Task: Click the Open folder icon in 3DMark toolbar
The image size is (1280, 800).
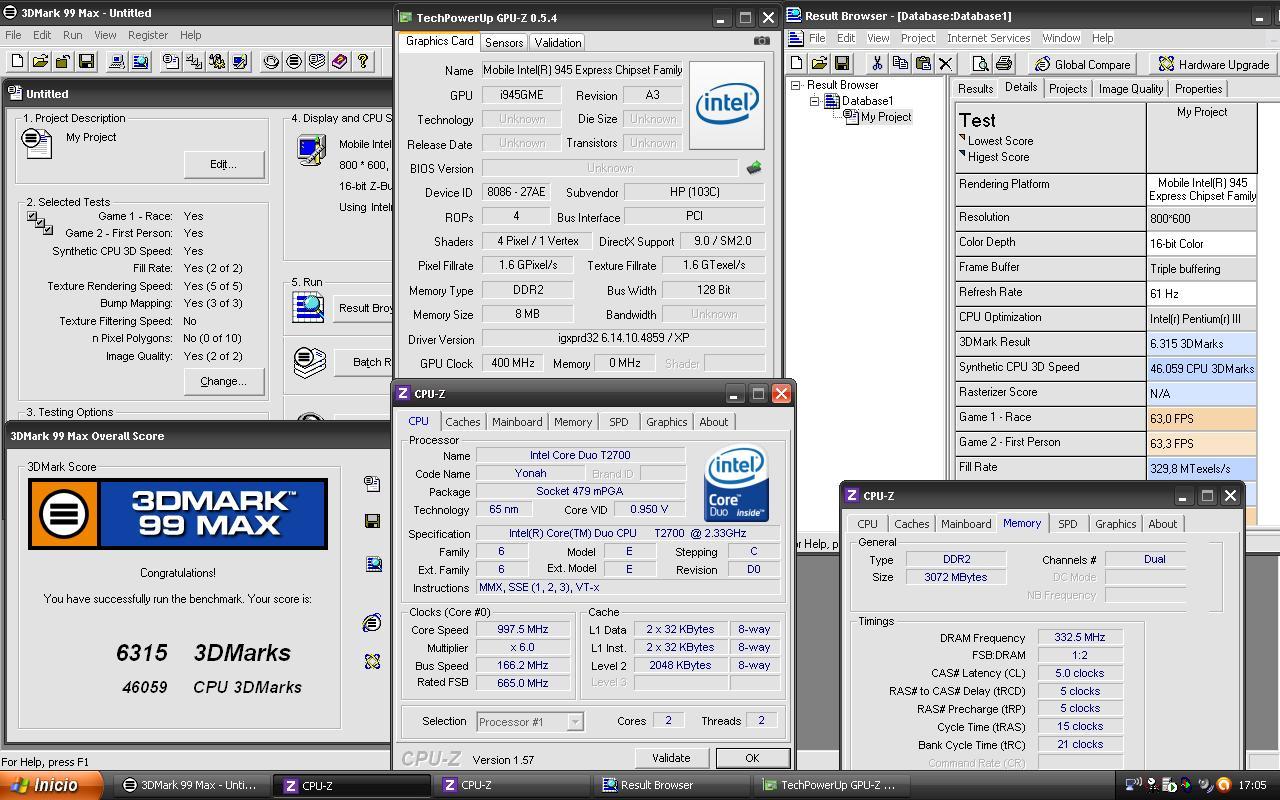Action: click(x=40, y=62)
